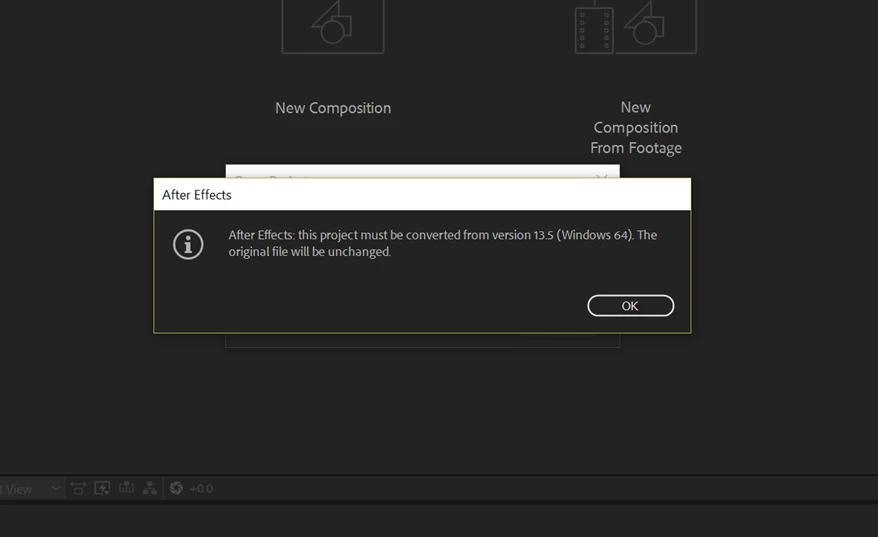Toggle Pixel Aspect Ratio Correction icon
Screen dimensions: 878x537
[78, 488]
